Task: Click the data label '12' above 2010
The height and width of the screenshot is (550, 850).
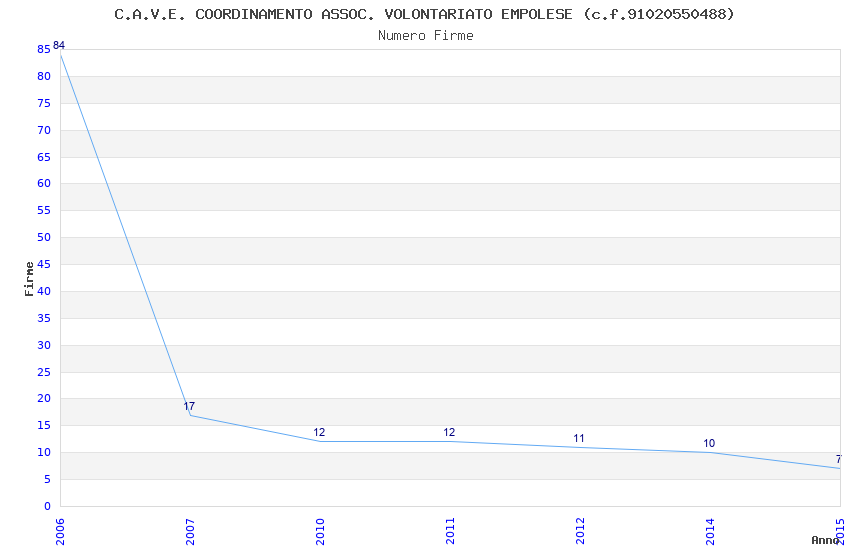Action: [319, 432]
